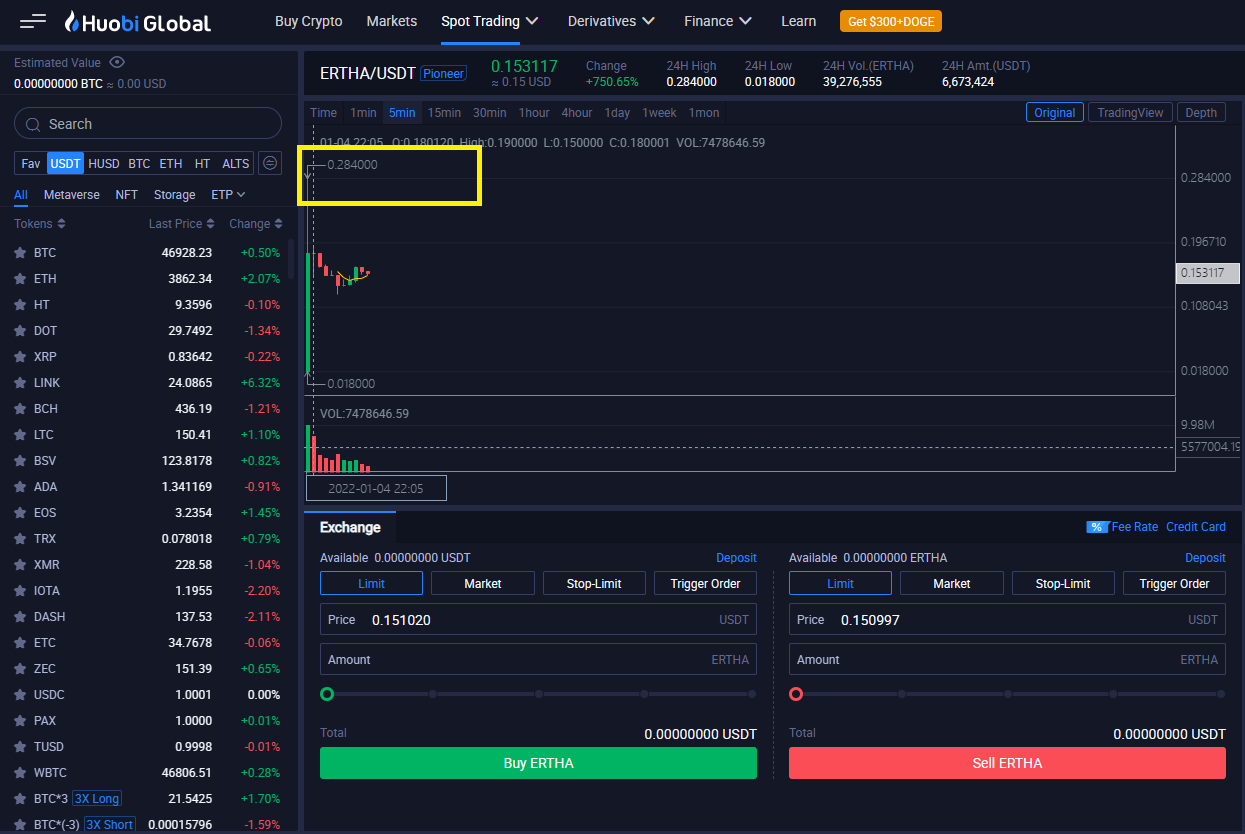Open the token list settings icon

point(270,163)
